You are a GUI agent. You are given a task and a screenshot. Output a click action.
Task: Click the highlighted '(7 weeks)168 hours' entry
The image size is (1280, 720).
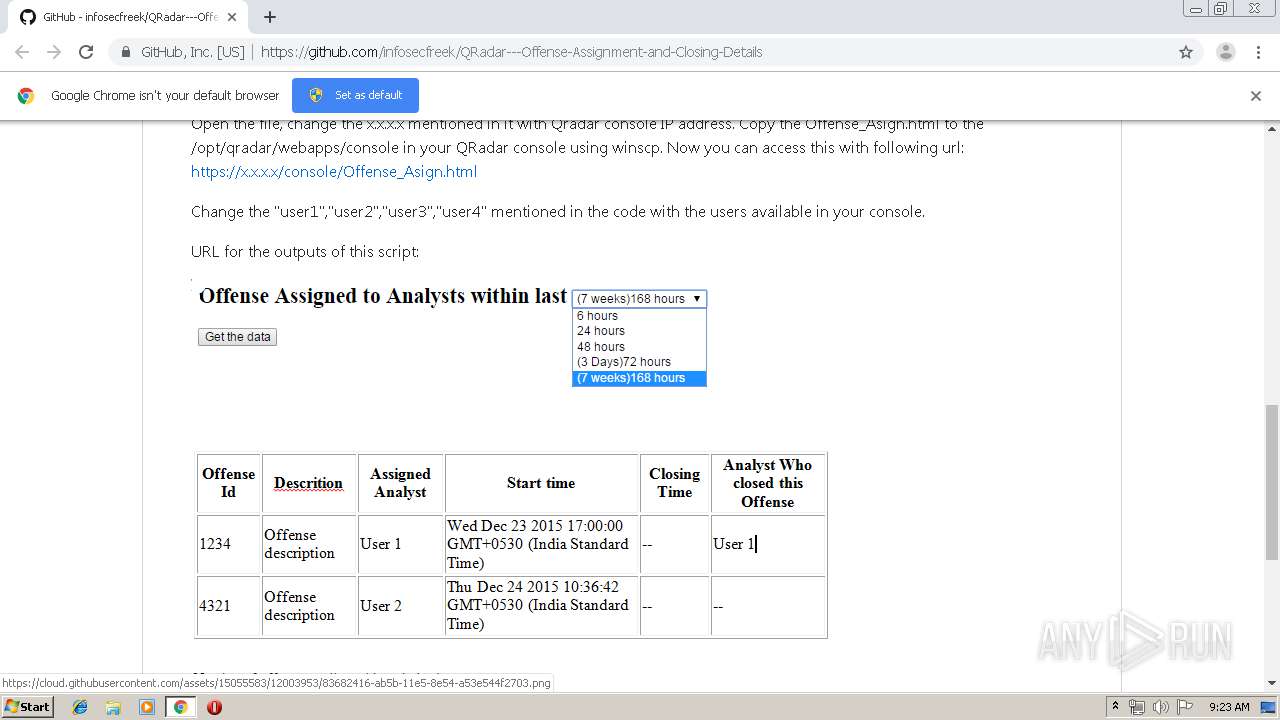pyautogui.click(x=639, y=378)
